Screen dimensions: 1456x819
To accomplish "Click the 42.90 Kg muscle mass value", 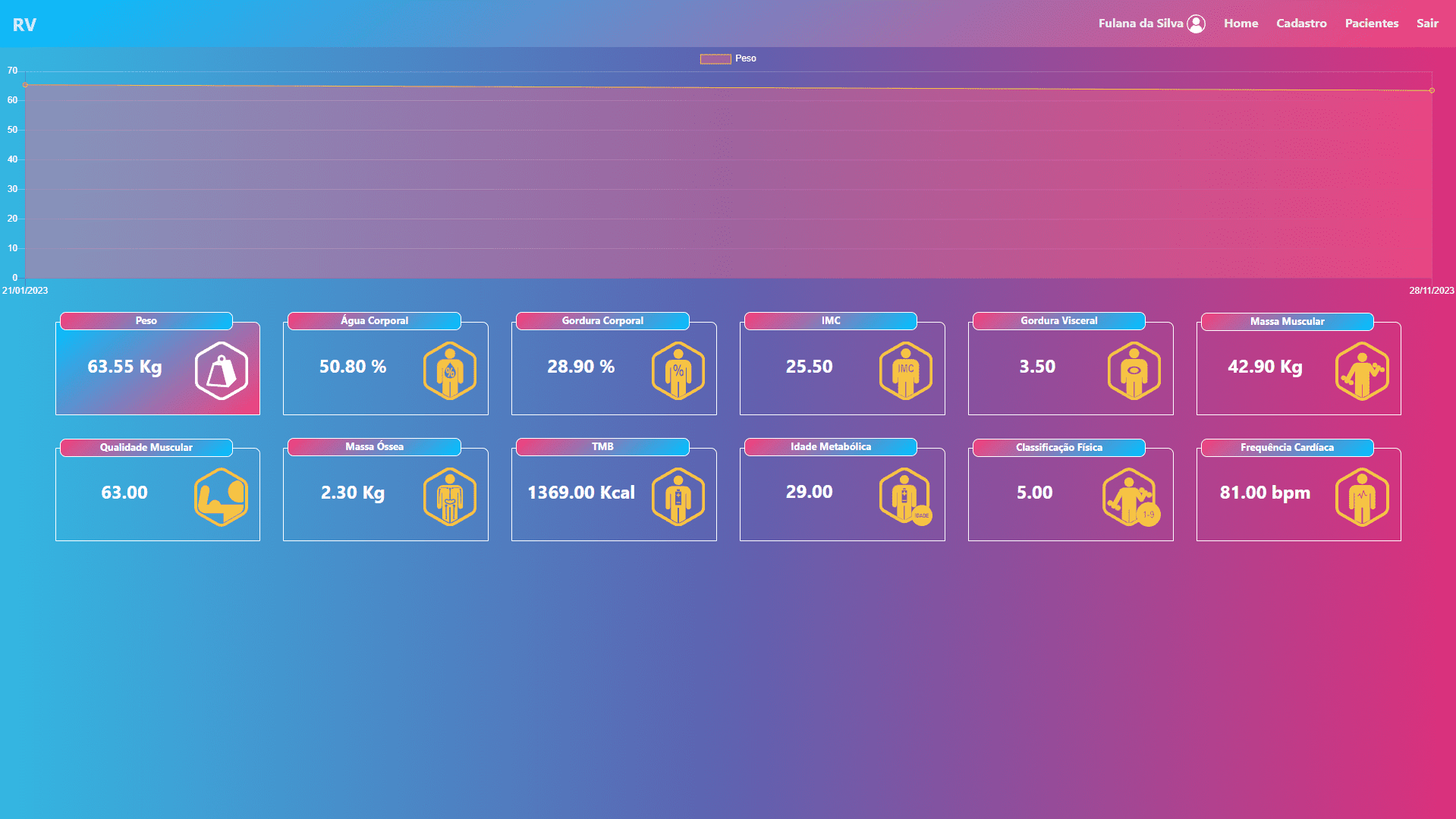I will pos(1265,367).
